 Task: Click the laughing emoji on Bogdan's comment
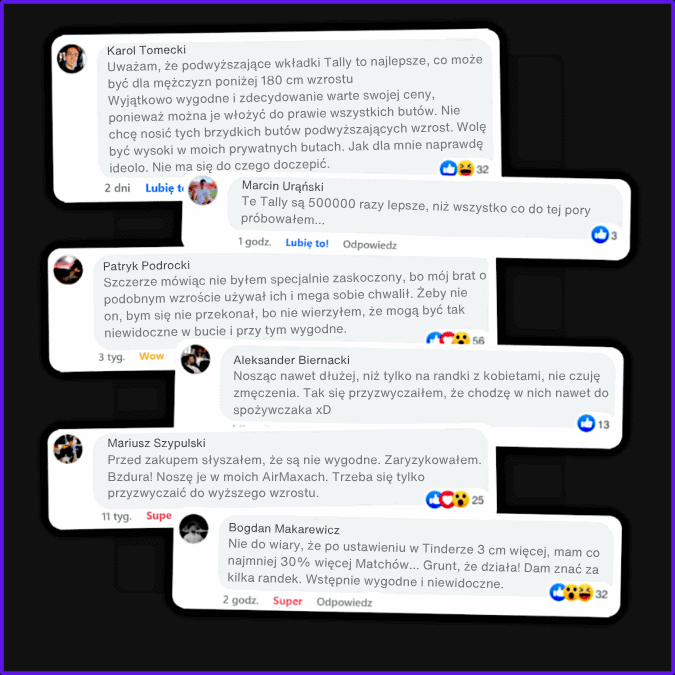tap(585, 593)
